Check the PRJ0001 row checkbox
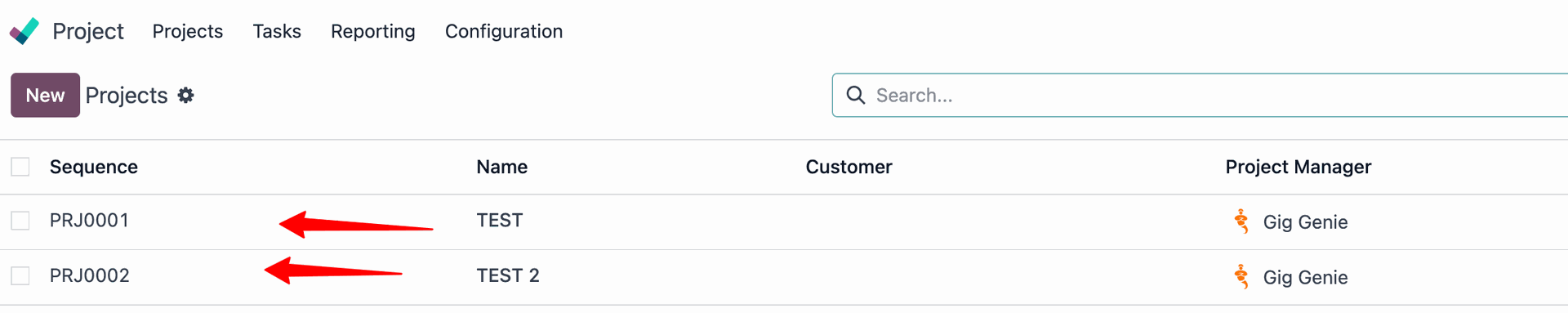This screenshot has width=1568, height=313. pos(20,221)
